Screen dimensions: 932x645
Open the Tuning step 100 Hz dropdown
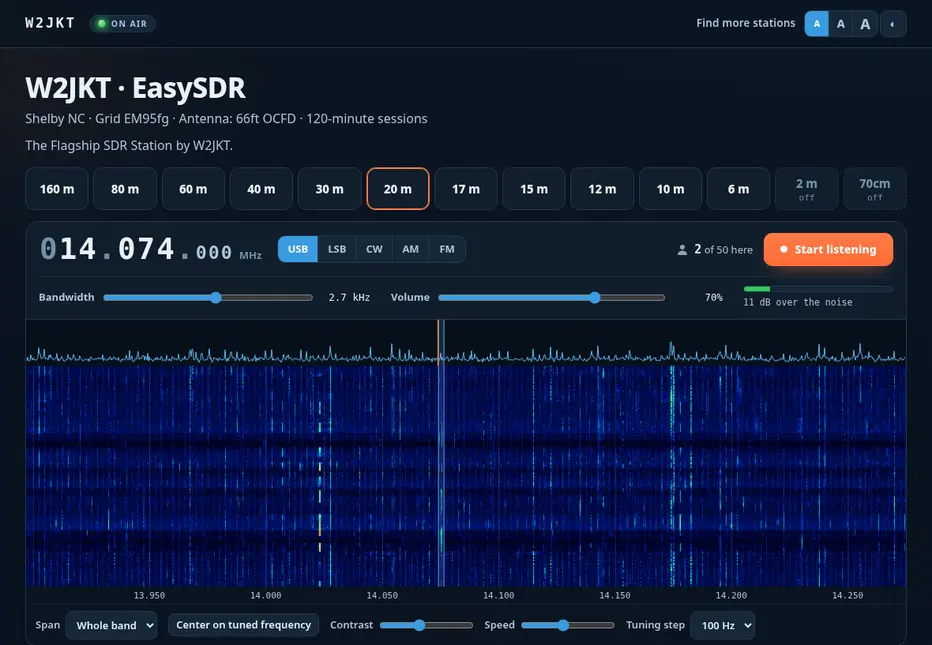(x=723, y=625)
